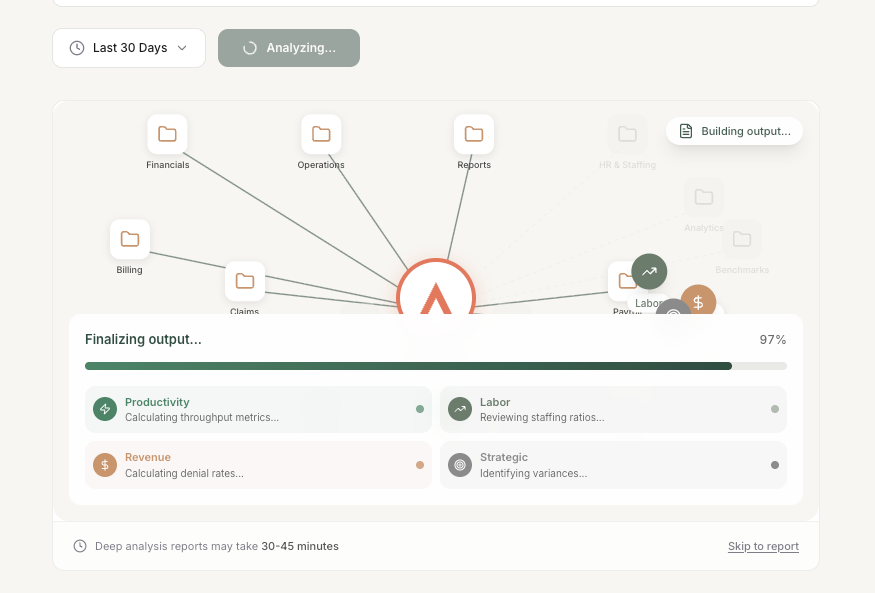Select the Strategic analysis card
The width and height of the screenshot is (875, 593).
tap(613, 465)
